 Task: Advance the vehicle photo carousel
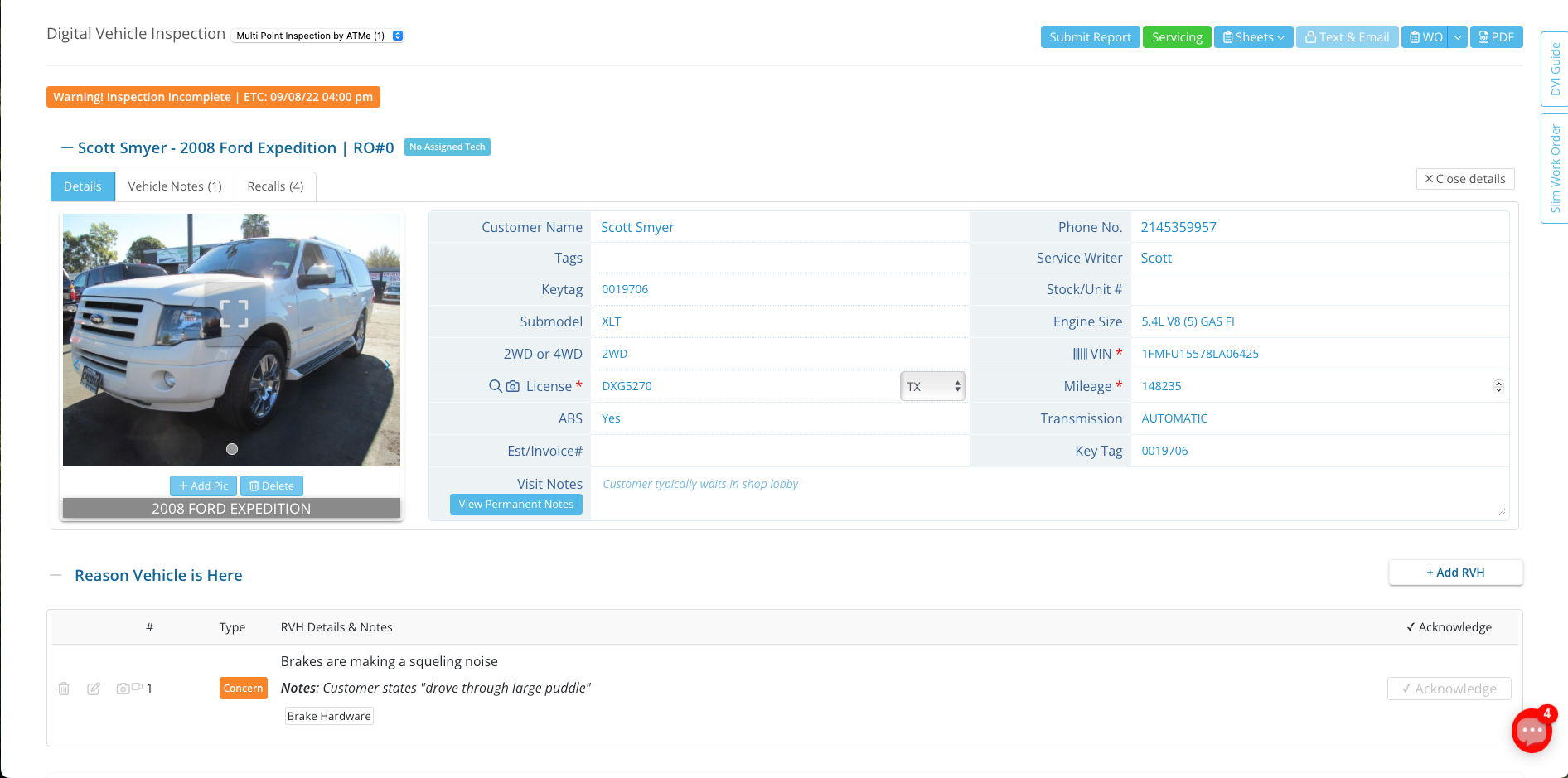[x=387, y=365]
